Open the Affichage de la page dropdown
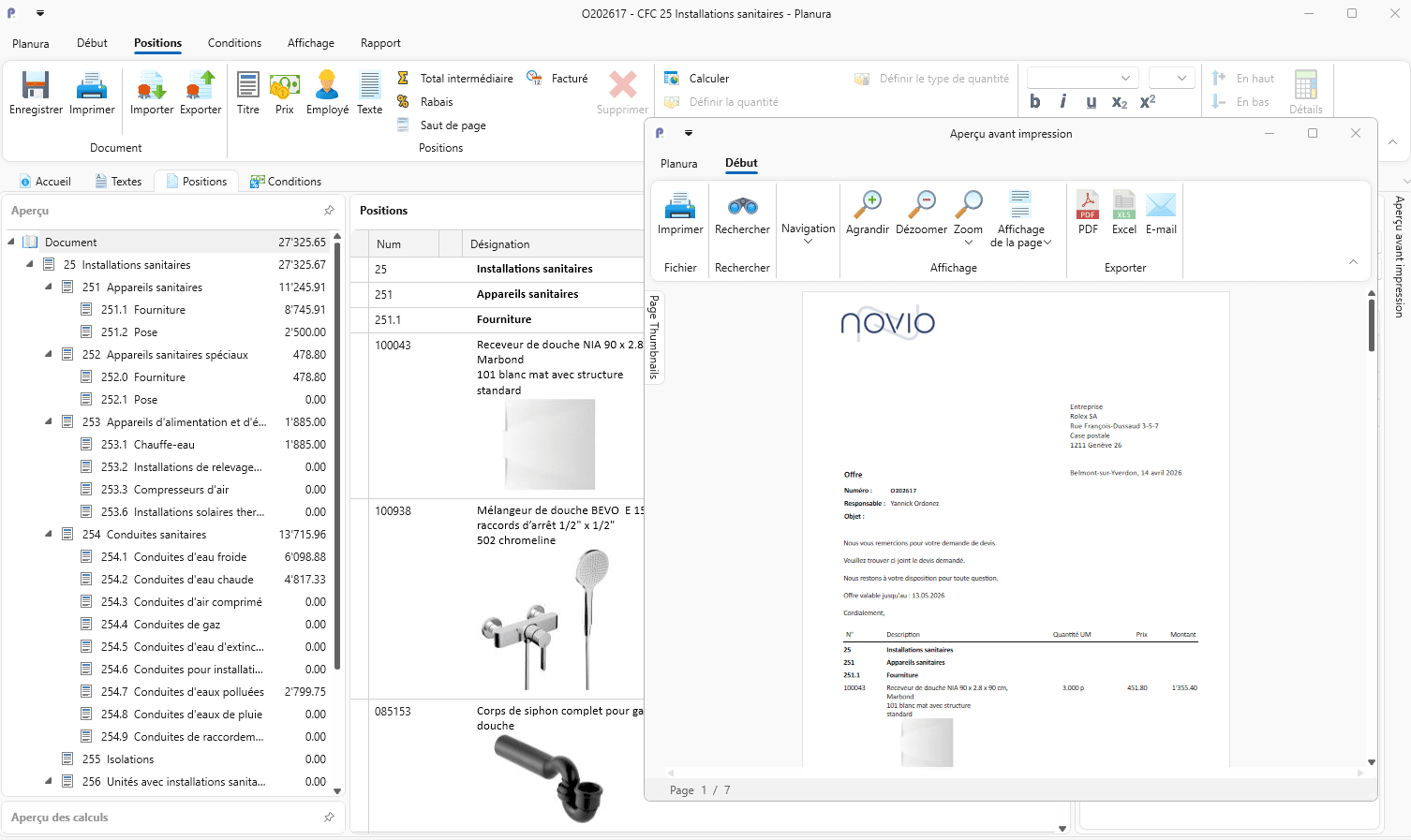Viewport: 1411px width, 840px height. [1021, 217]
